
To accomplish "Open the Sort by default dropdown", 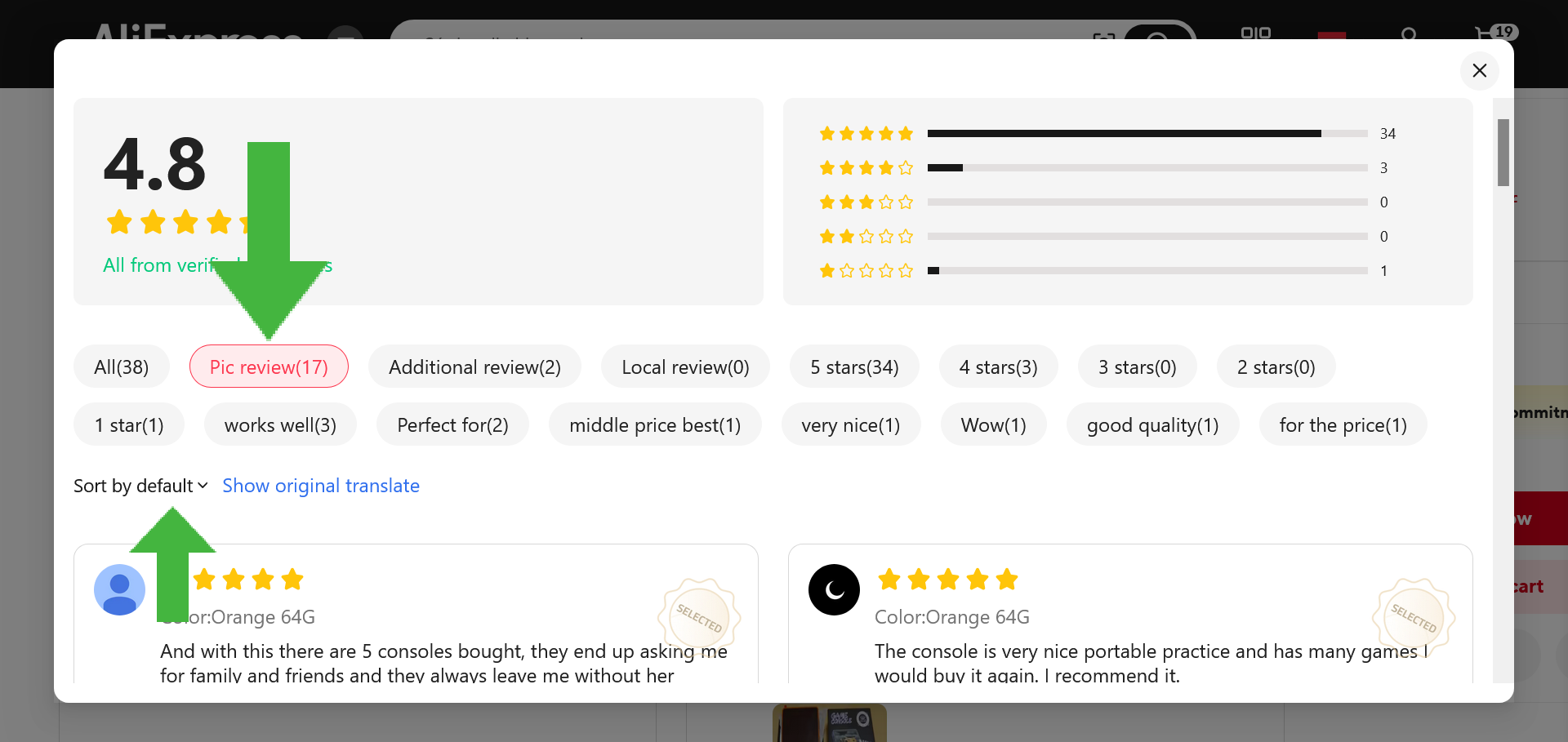I will coord(140,486).
